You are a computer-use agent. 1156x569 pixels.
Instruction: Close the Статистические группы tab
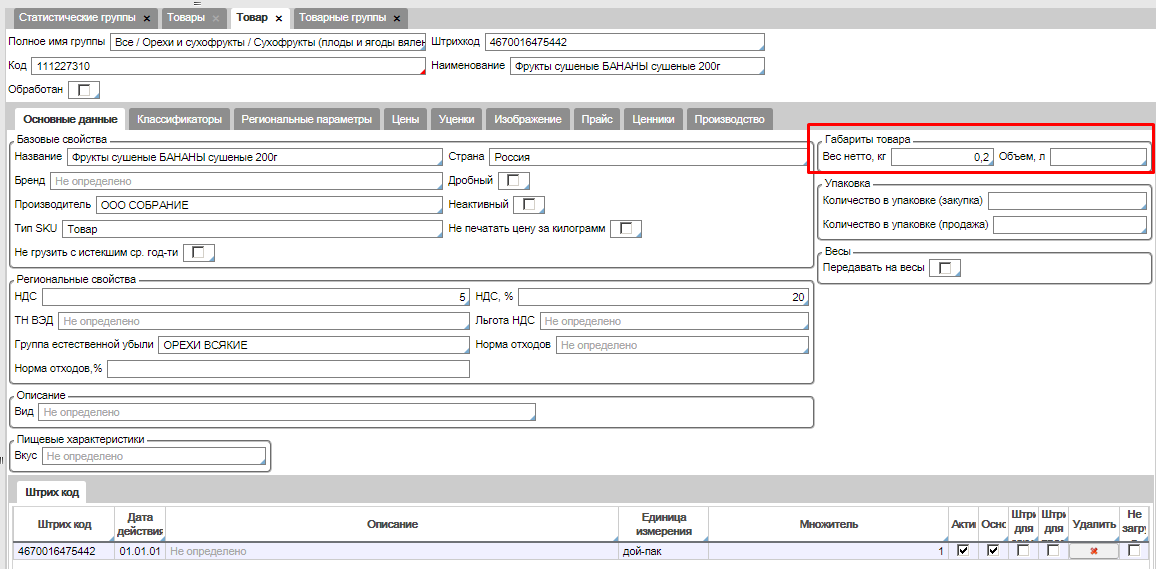pyautogui.click(x=147, y=18)
